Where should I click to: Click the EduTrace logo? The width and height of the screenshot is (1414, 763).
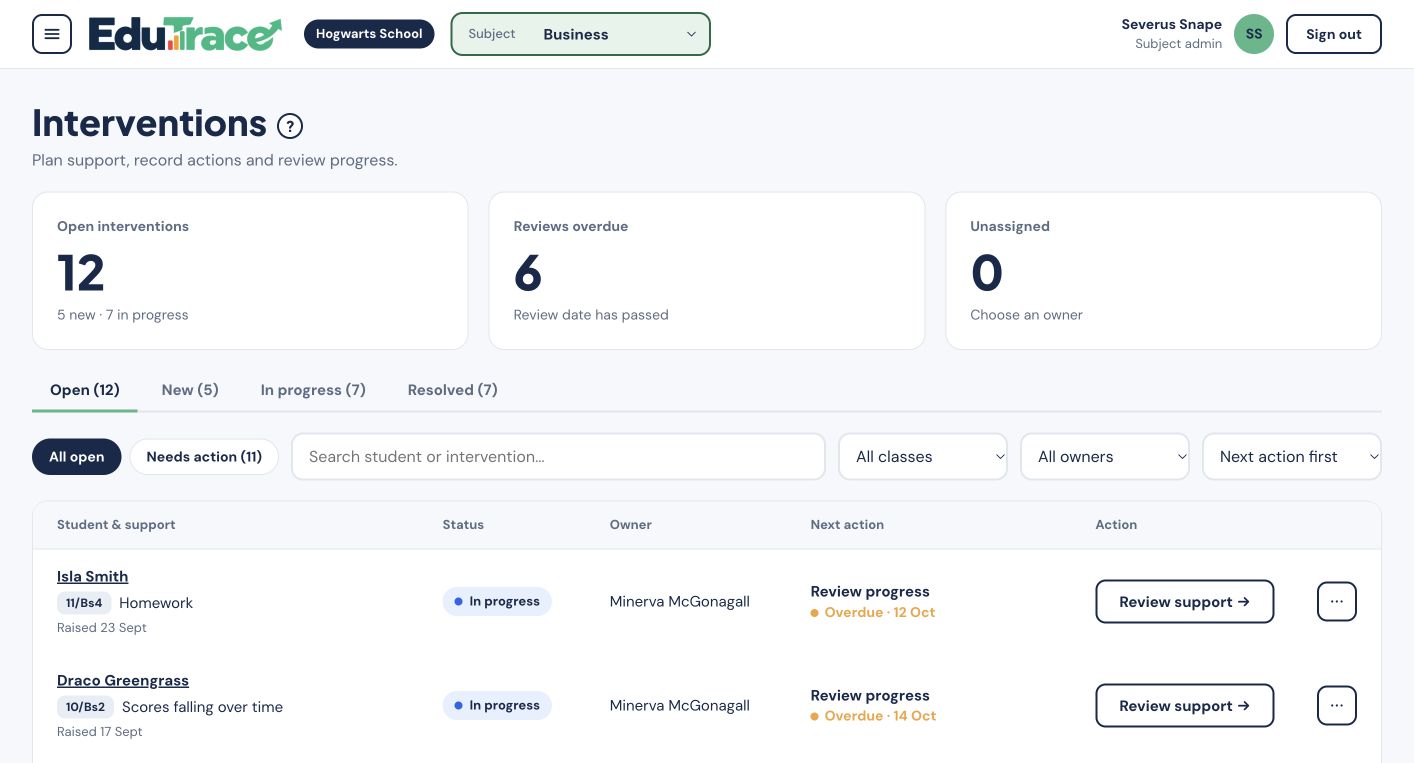tap(185, 34)
